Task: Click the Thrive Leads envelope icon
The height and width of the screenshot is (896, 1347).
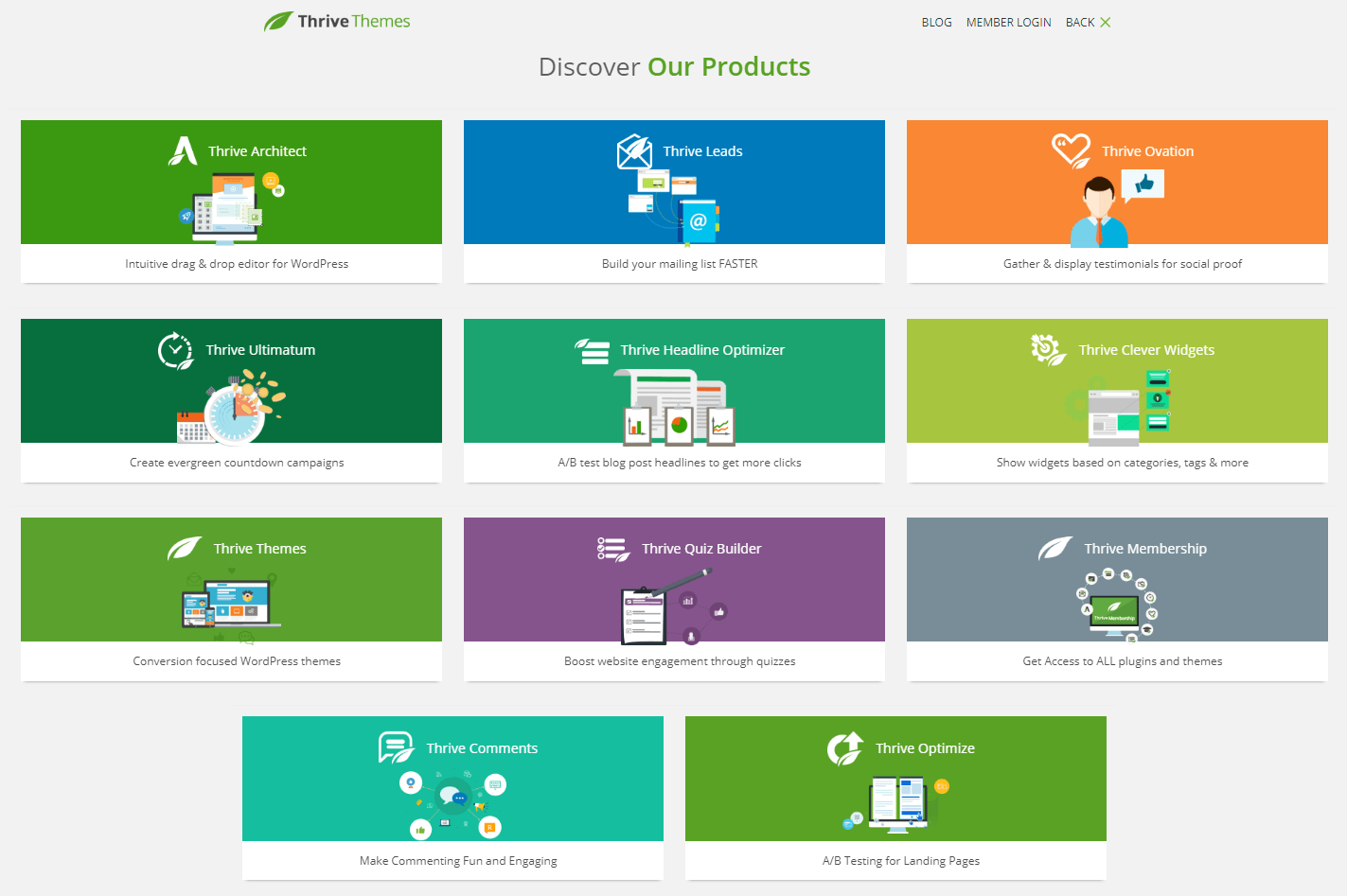Action: [634, 151]
